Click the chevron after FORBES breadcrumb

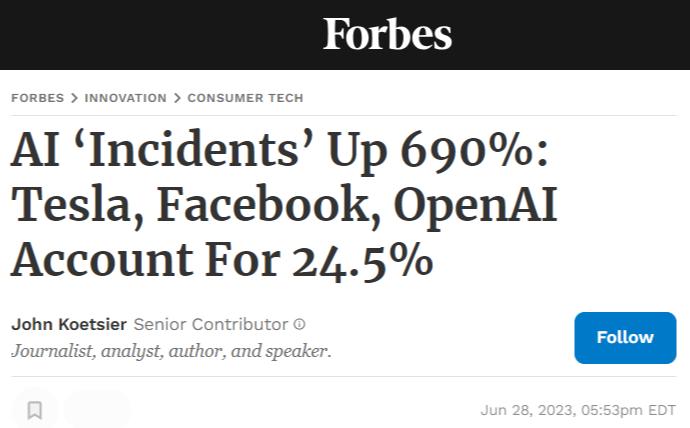coord(74,98)
